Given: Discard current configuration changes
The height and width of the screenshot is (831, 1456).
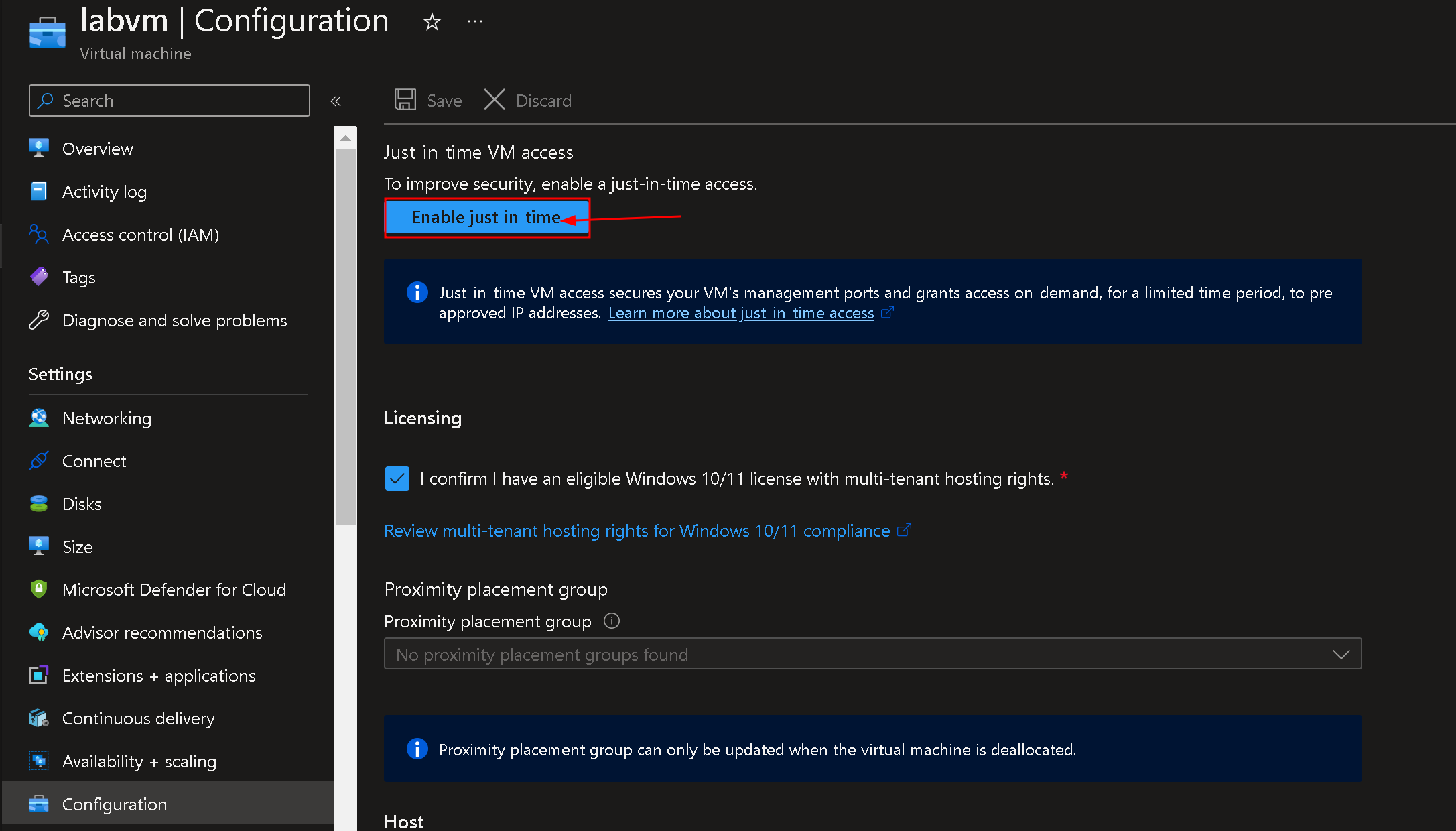Looking at the screenshot, I should (x=527, y=100).
